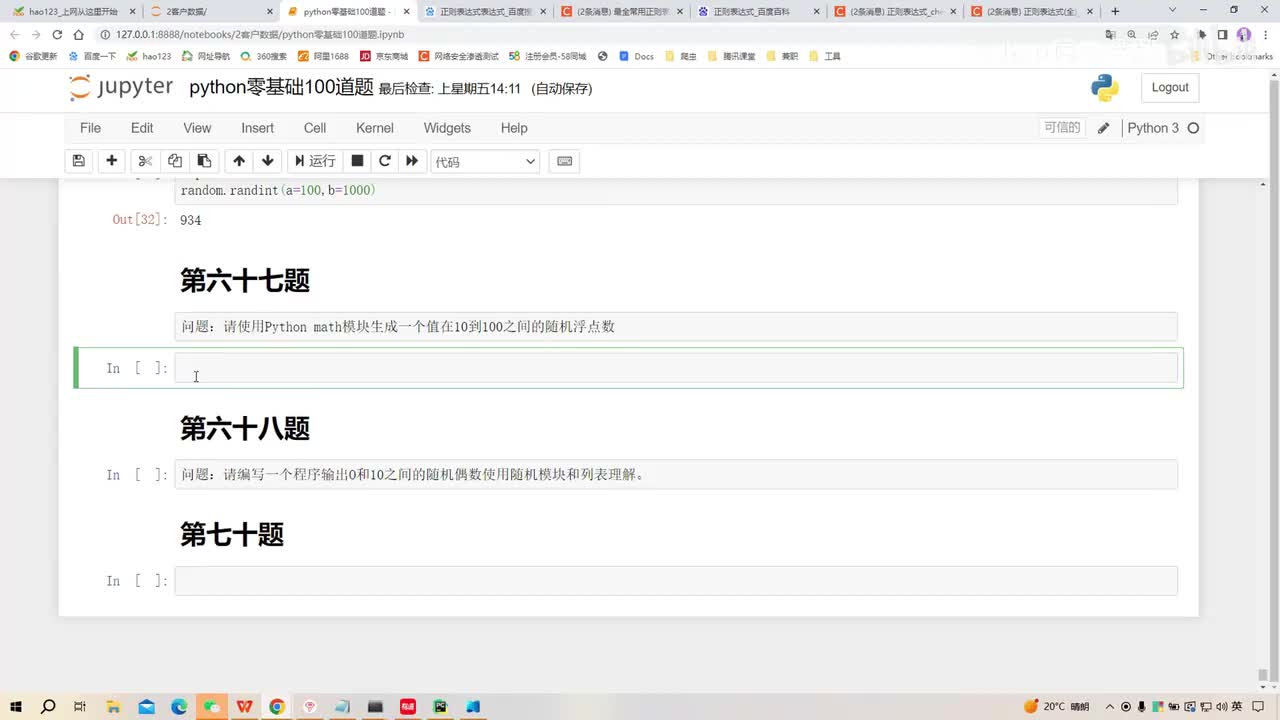Open the 工具 bookmark folder

pos(825,56)
